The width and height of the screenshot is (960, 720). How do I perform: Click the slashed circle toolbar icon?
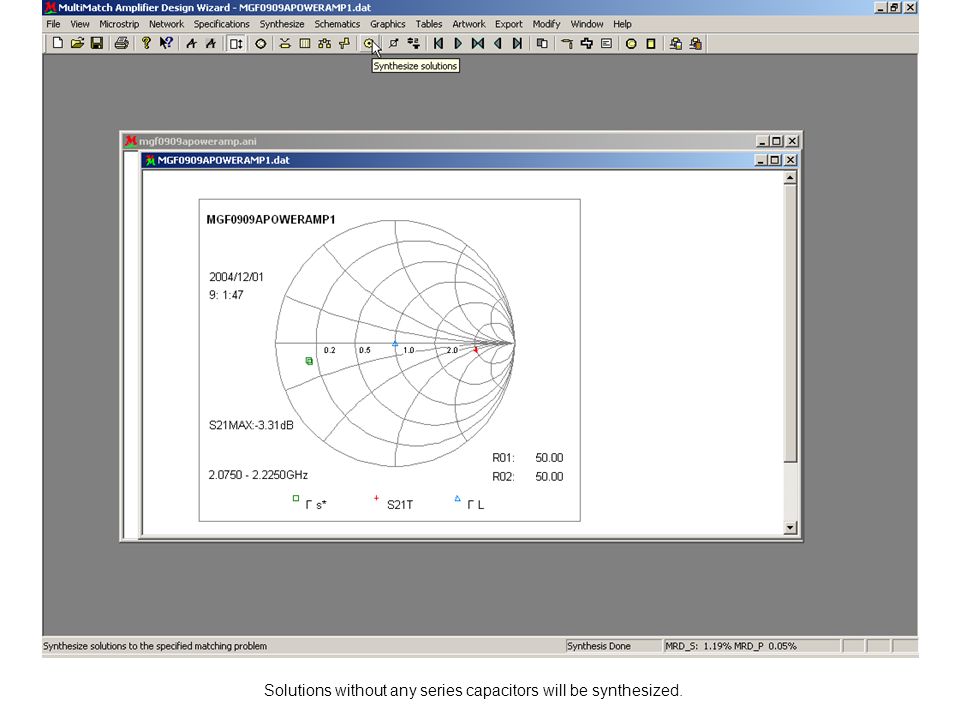pyautogui.click(x=394, y=43)
